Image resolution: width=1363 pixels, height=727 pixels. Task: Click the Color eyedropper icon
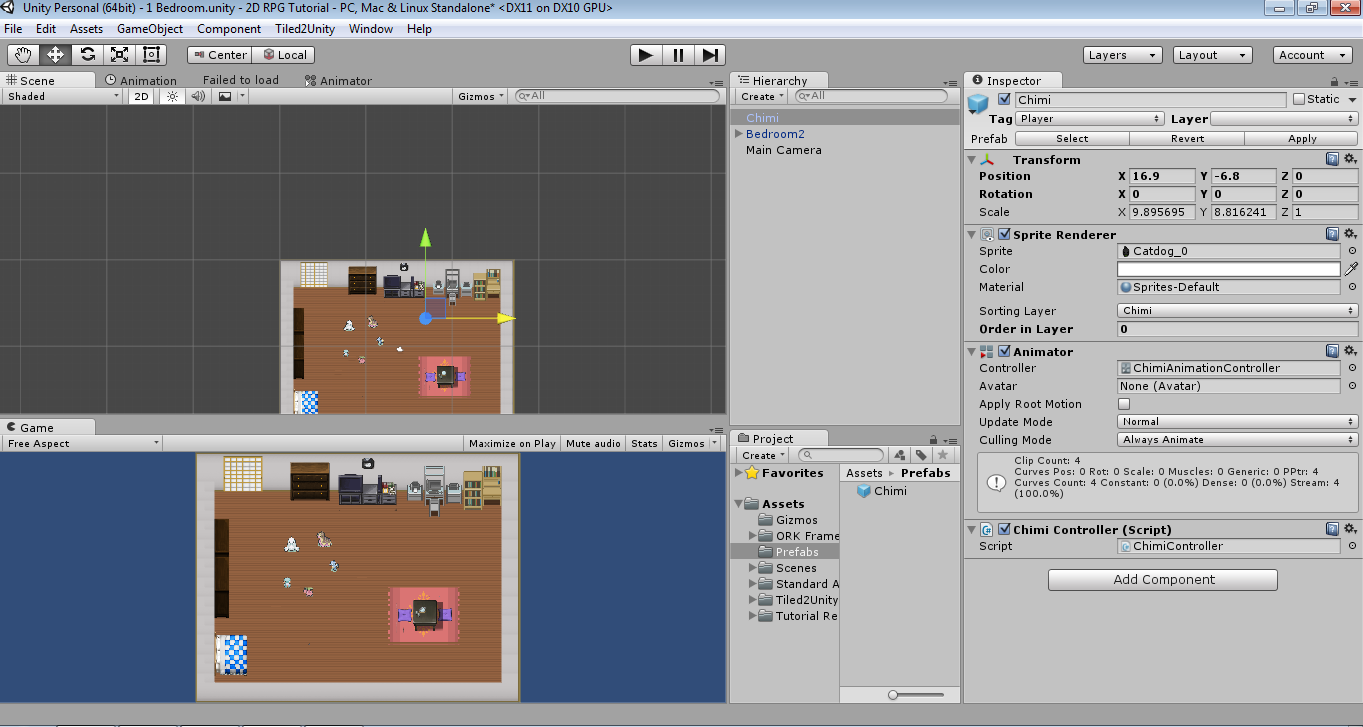(x=1351, y=269)
